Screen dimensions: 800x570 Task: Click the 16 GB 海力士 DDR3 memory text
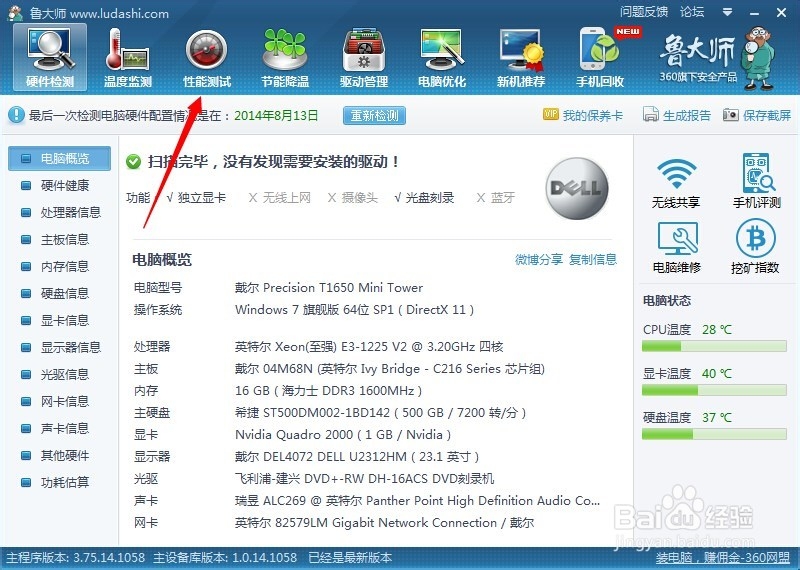click(328, 391)
